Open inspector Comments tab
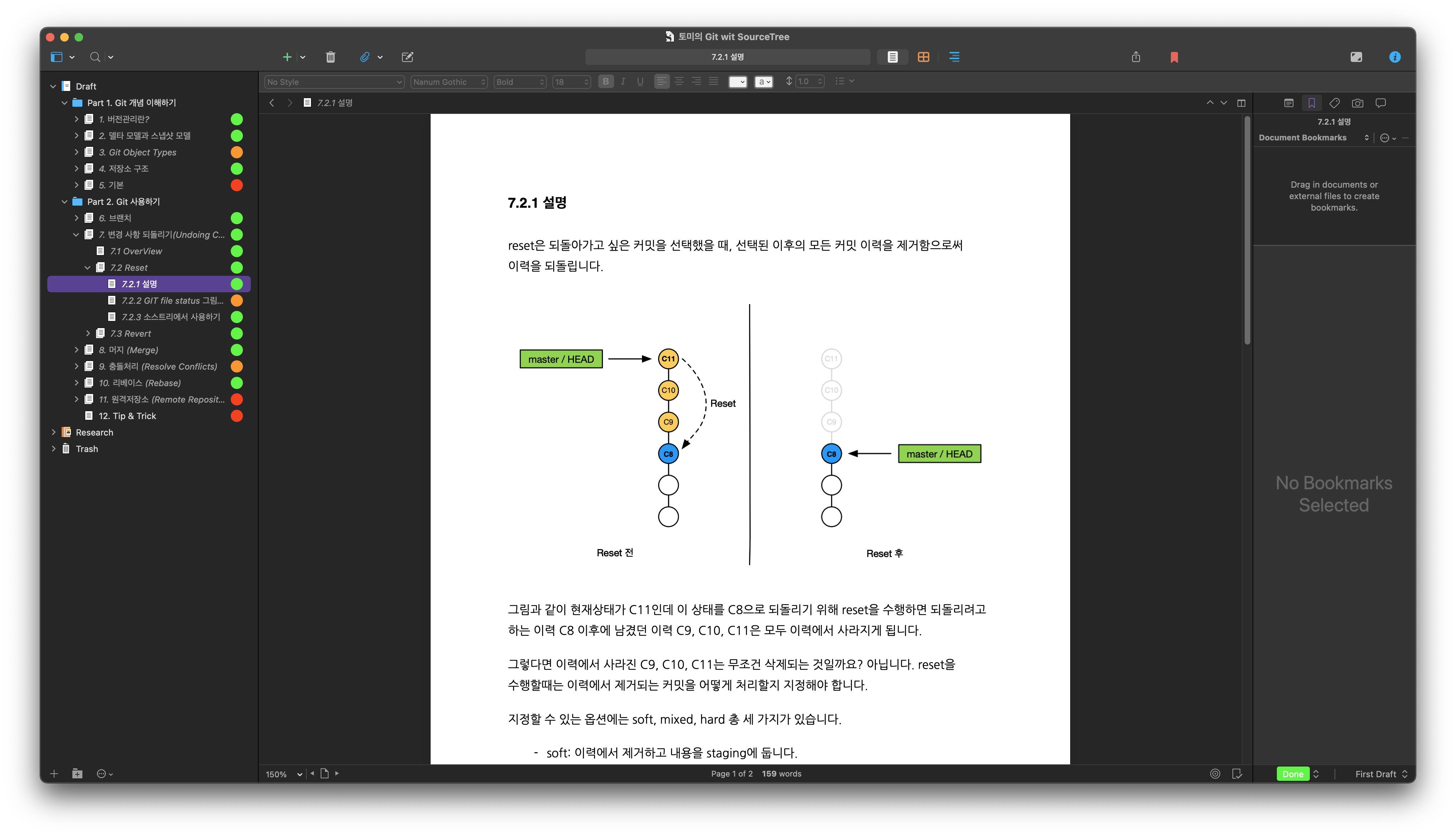 pos(1380,103)
